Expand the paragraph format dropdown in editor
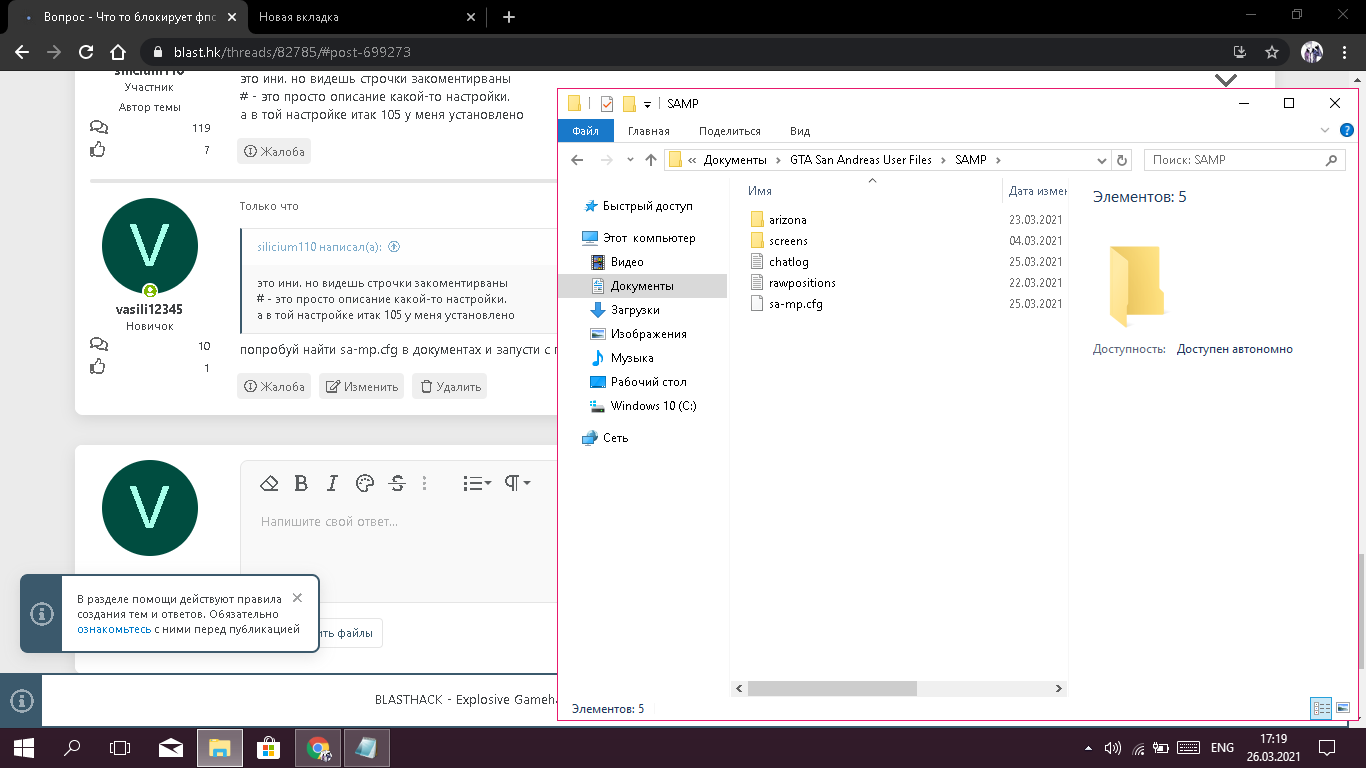Viewport: 1366px width, 768px height. coord(517,483)
